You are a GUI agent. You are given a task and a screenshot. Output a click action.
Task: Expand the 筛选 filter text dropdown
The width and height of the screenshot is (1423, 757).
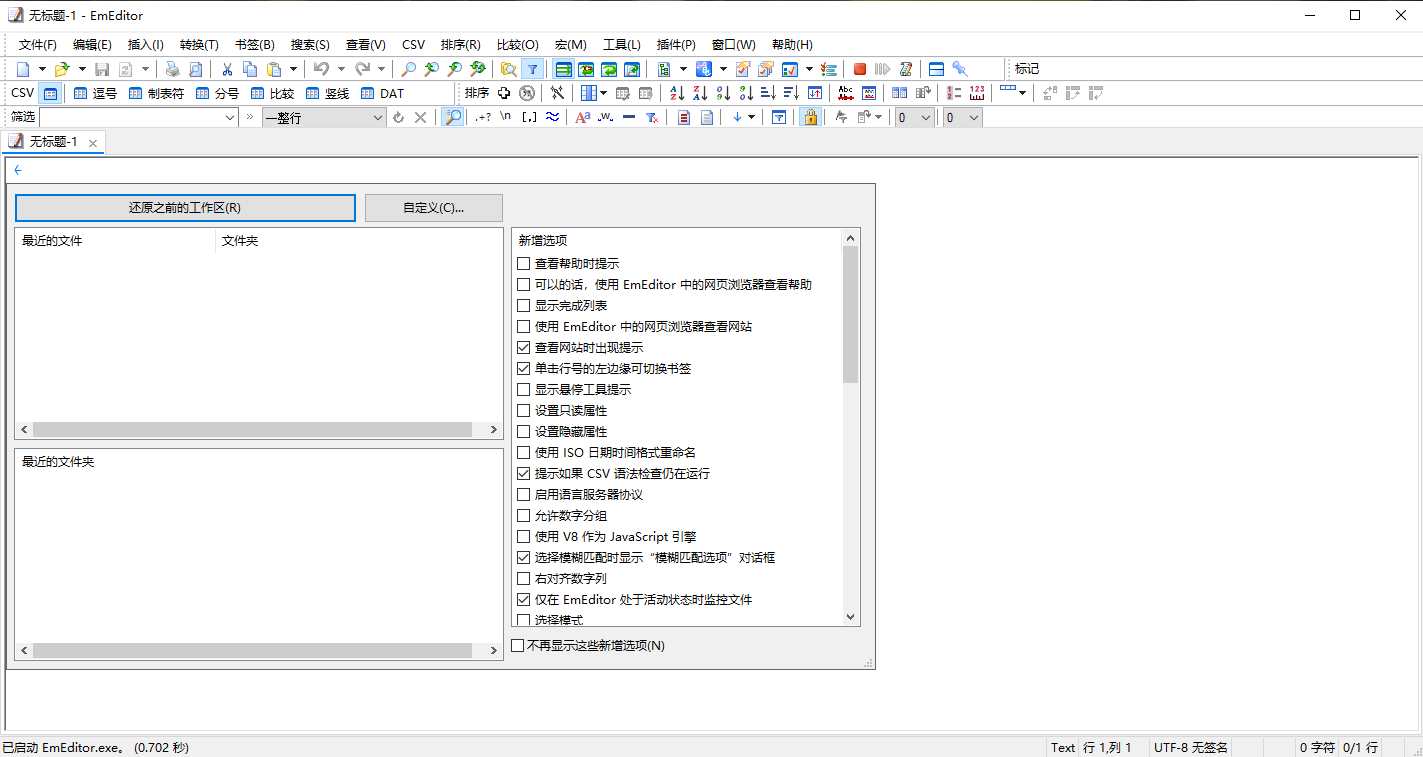point(229,117)
